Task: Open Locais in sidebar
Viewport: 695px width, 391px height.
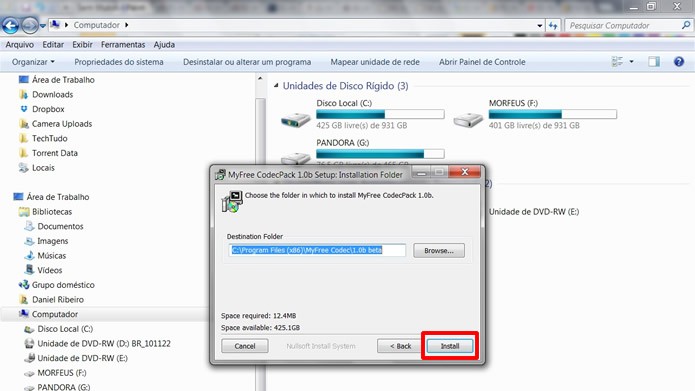Action: (x=43, y=168)
